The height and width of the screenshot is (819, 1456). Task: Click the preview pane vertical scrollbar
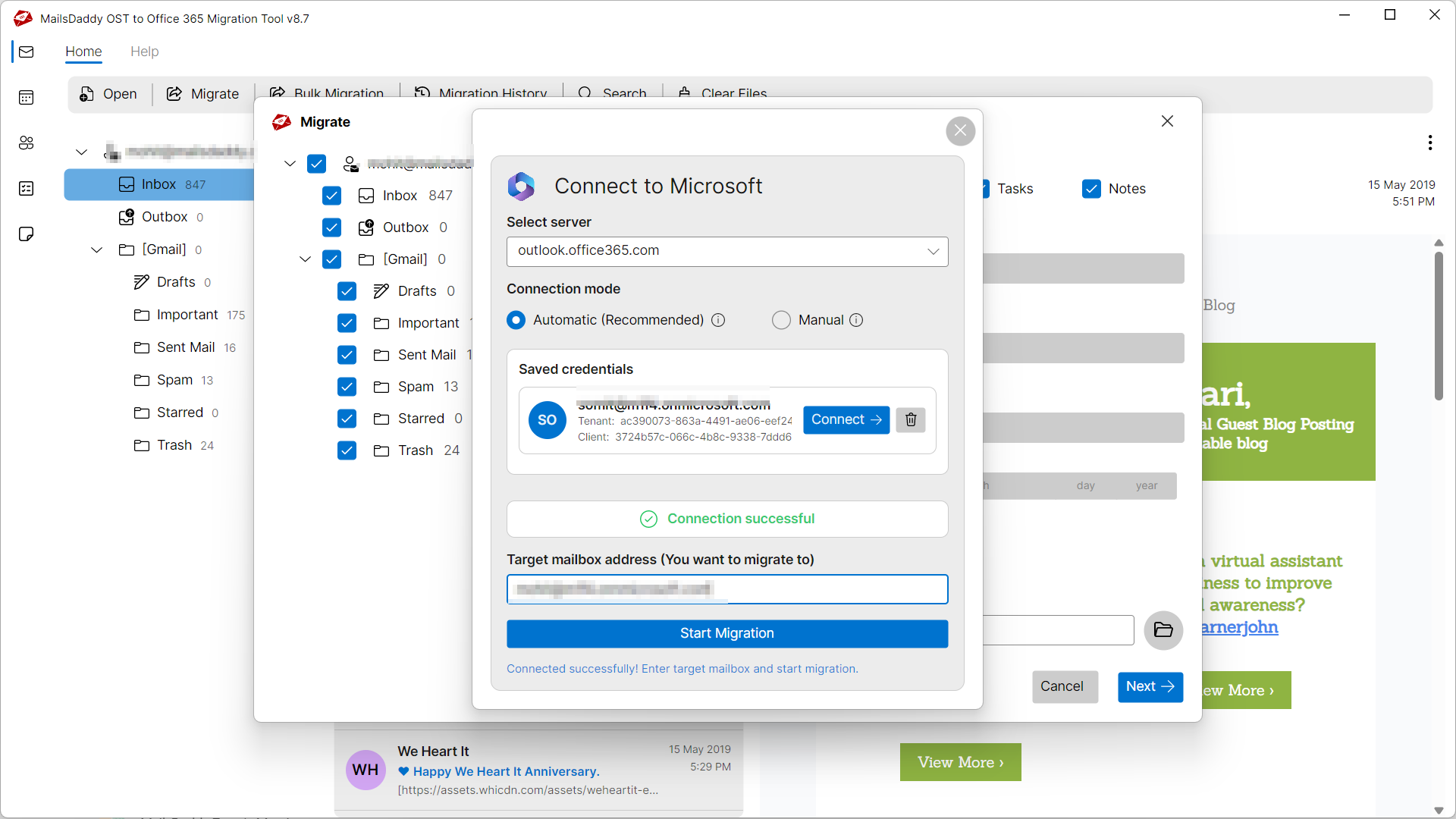click(1439, 326)
